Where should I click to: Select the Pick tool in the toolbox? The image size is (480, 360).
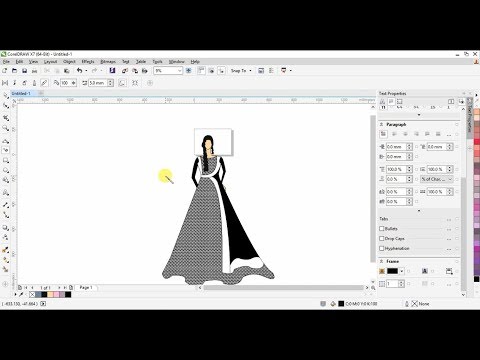click(6, 96)
